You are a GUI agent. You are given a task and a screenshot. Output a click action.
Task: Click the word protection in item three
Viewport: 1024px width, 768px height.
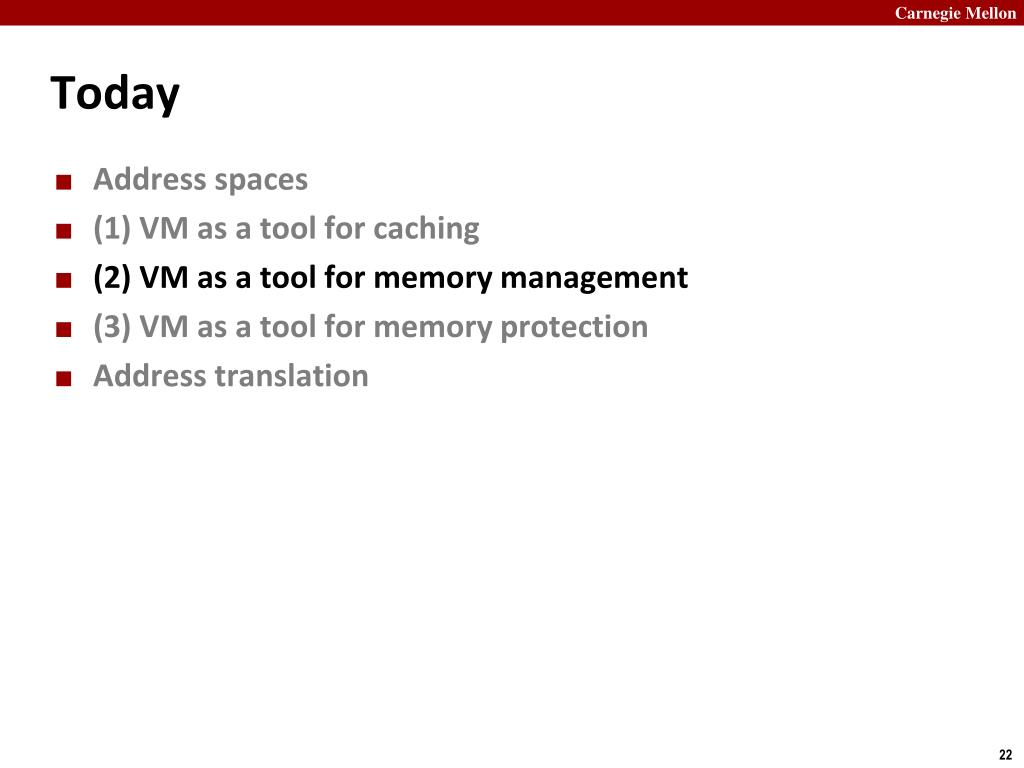(574, 327)
